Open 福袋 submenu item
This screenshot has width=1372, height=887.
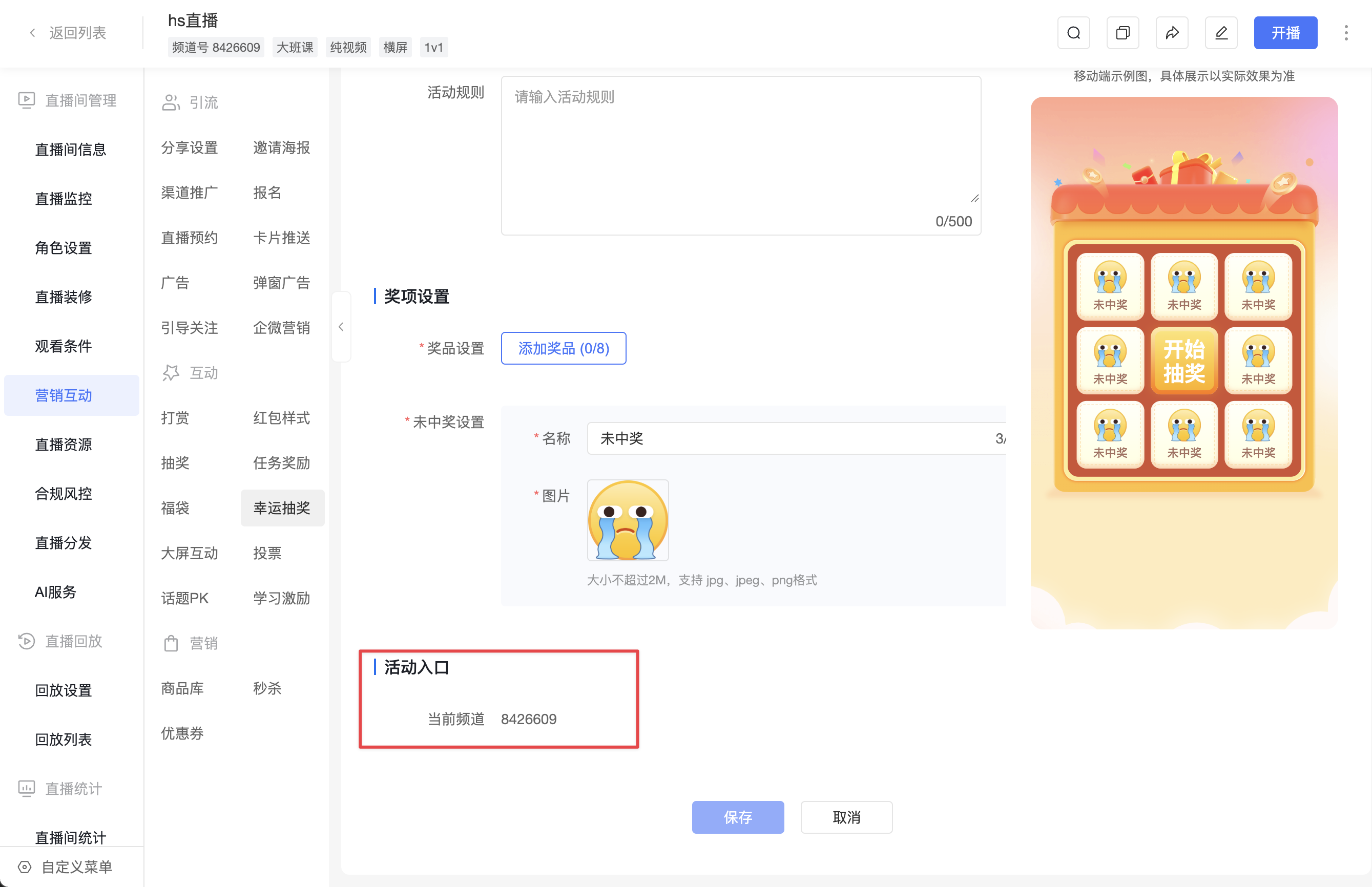coord(175,508)
